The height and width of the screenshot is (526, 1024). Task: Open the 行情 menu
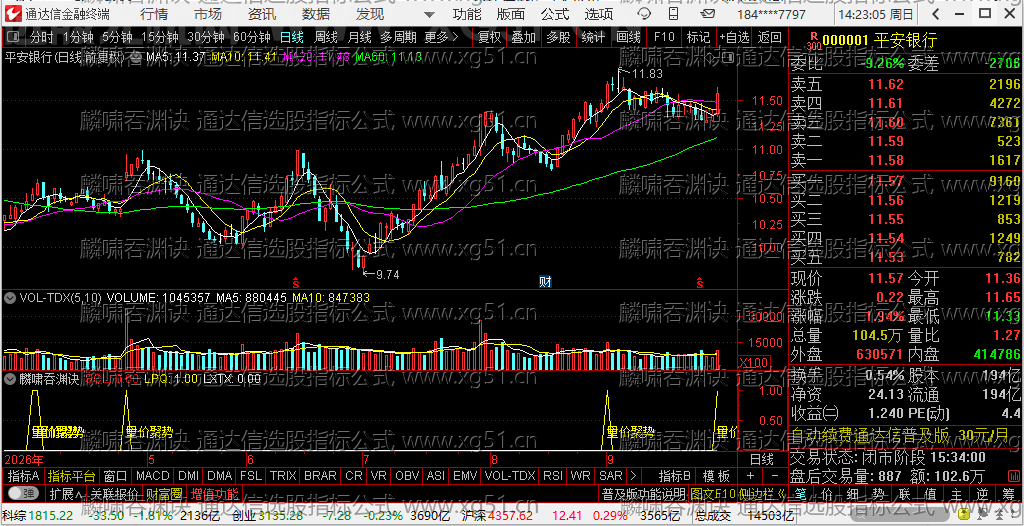(153, 14)
